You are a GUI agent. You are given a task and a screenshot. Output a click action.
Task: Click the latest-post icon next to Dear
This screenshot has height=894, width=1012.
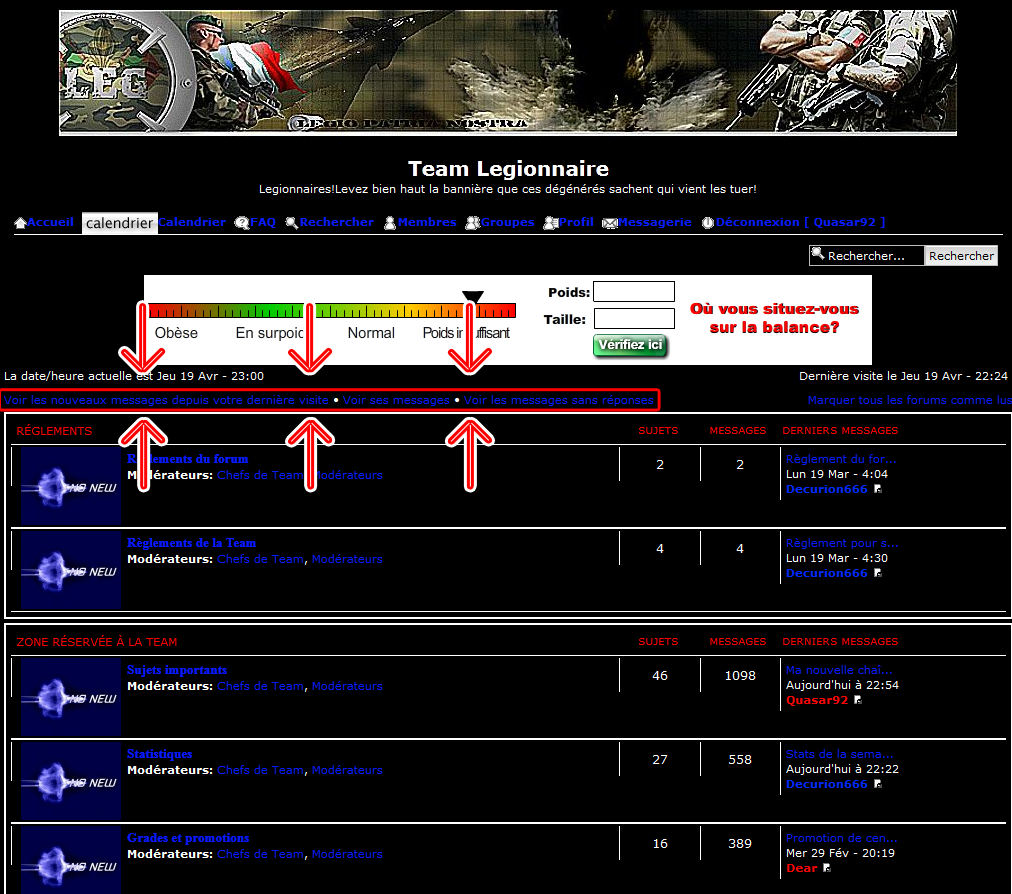coord(827,868)
